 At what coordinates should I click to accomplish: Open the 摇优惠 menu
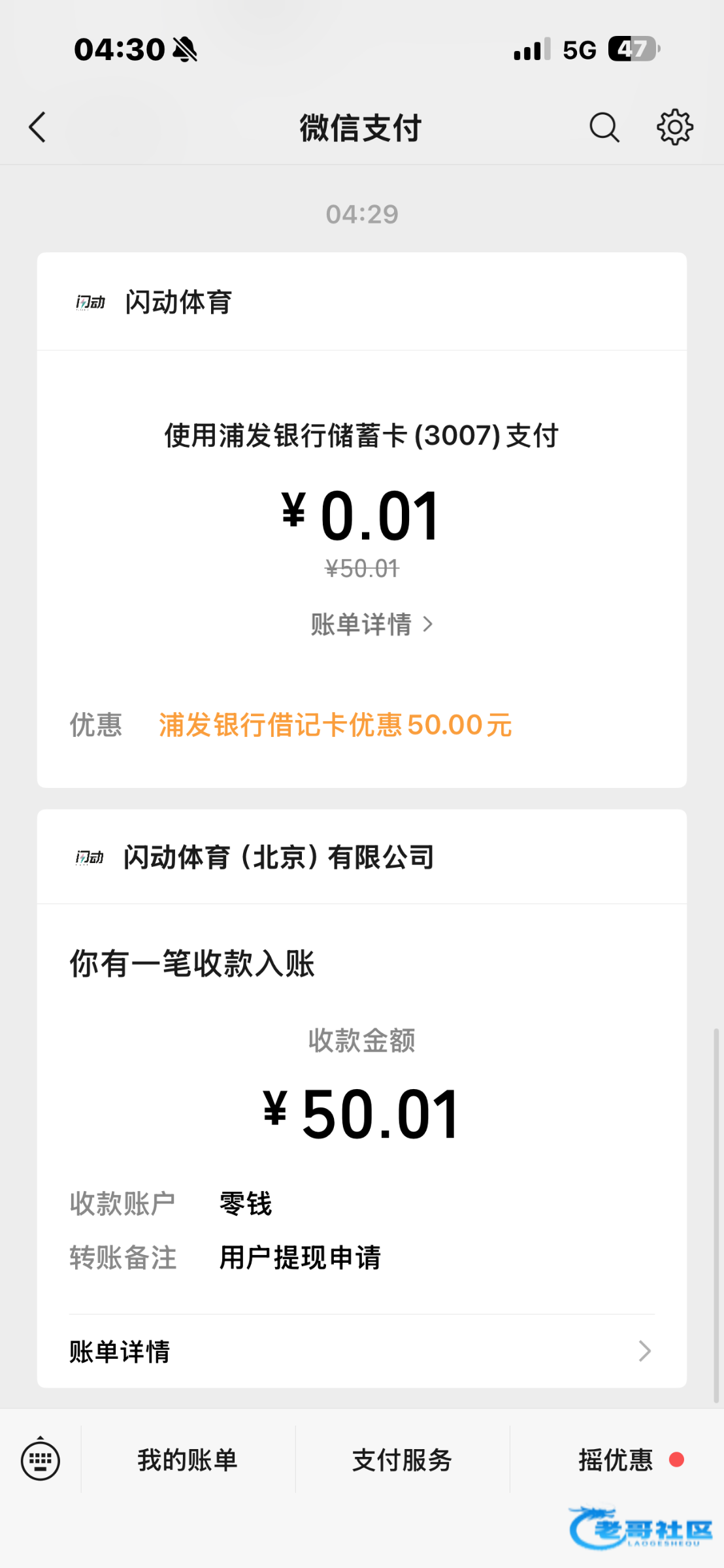616,1460
